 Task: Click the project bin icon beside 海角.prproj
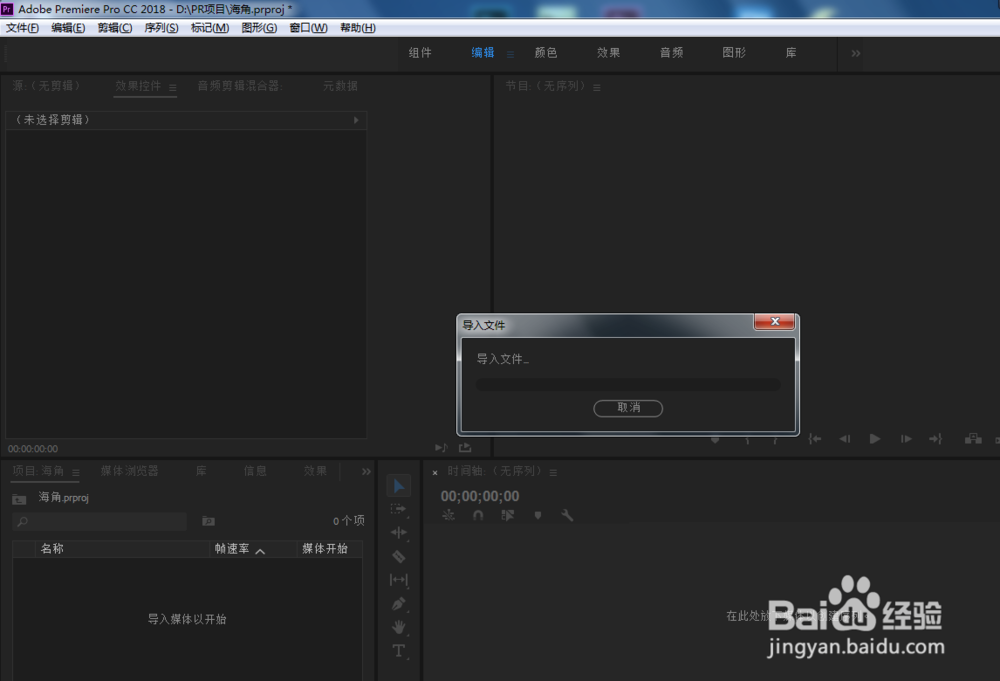point(19,499)
